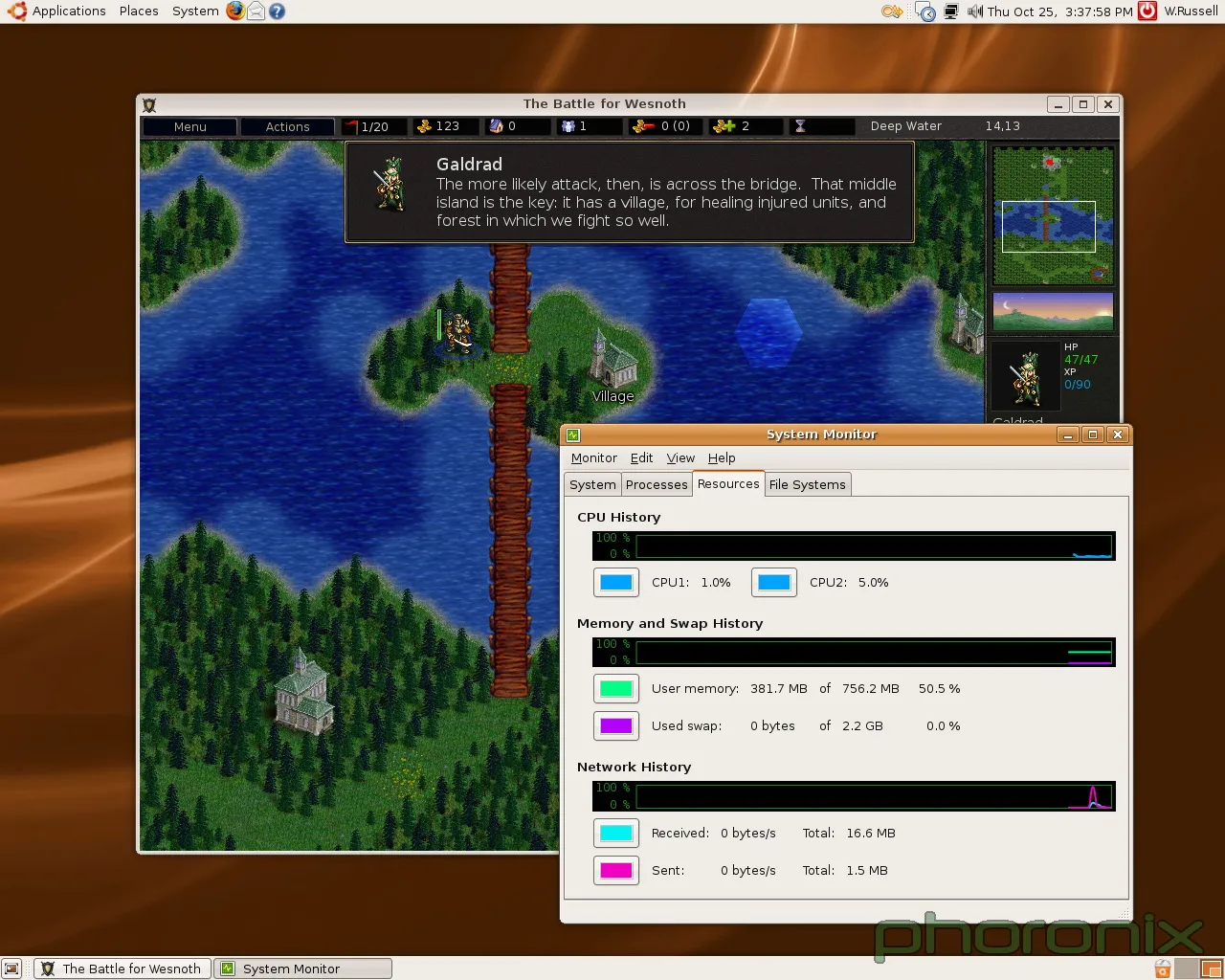The image size is (1225, 980).
Task: Open the Wesnoth Actions button
Action: tap(287, 126)
